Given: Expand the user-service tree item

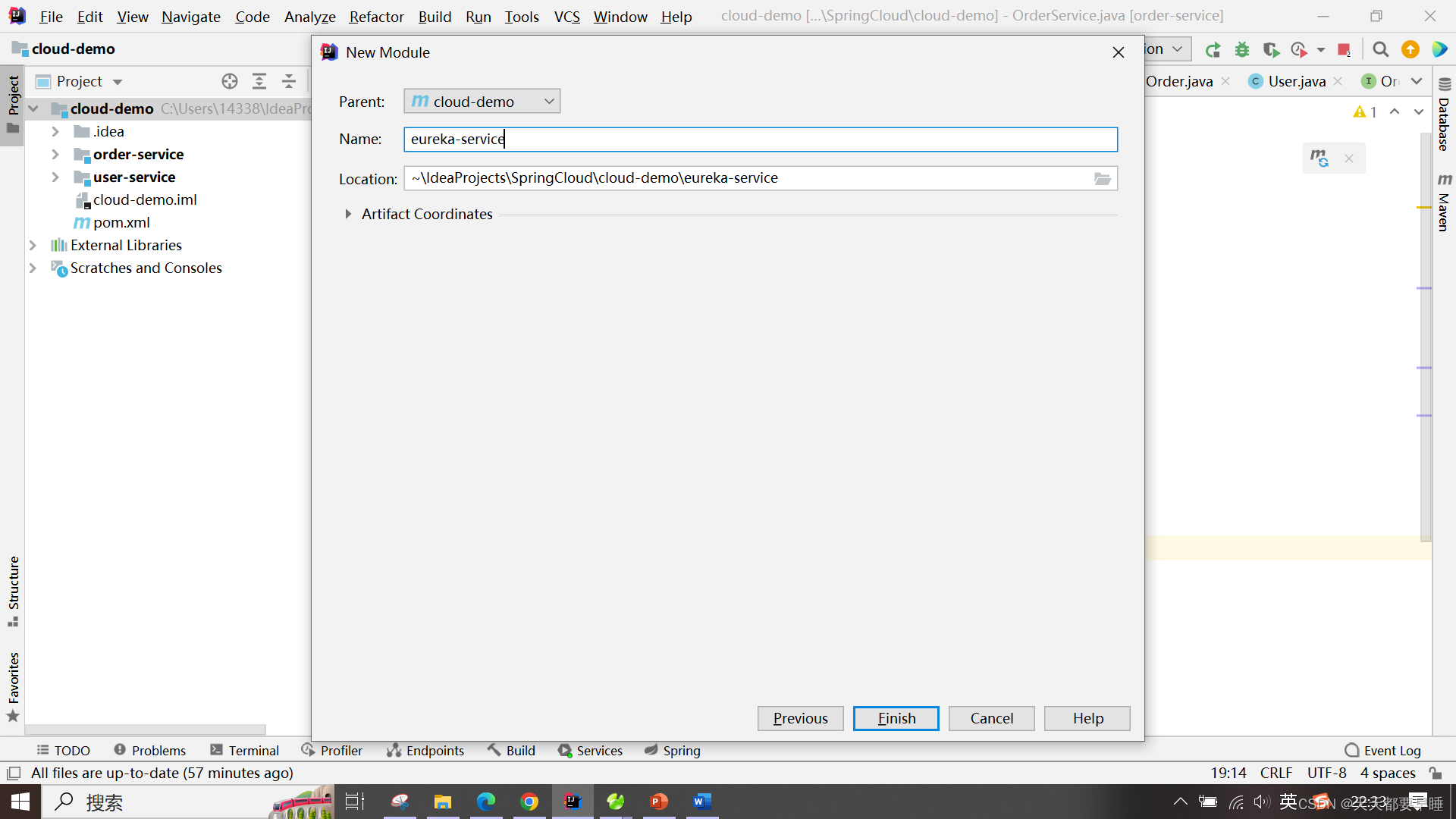Looking at the screenshot, I should point(55,176).
